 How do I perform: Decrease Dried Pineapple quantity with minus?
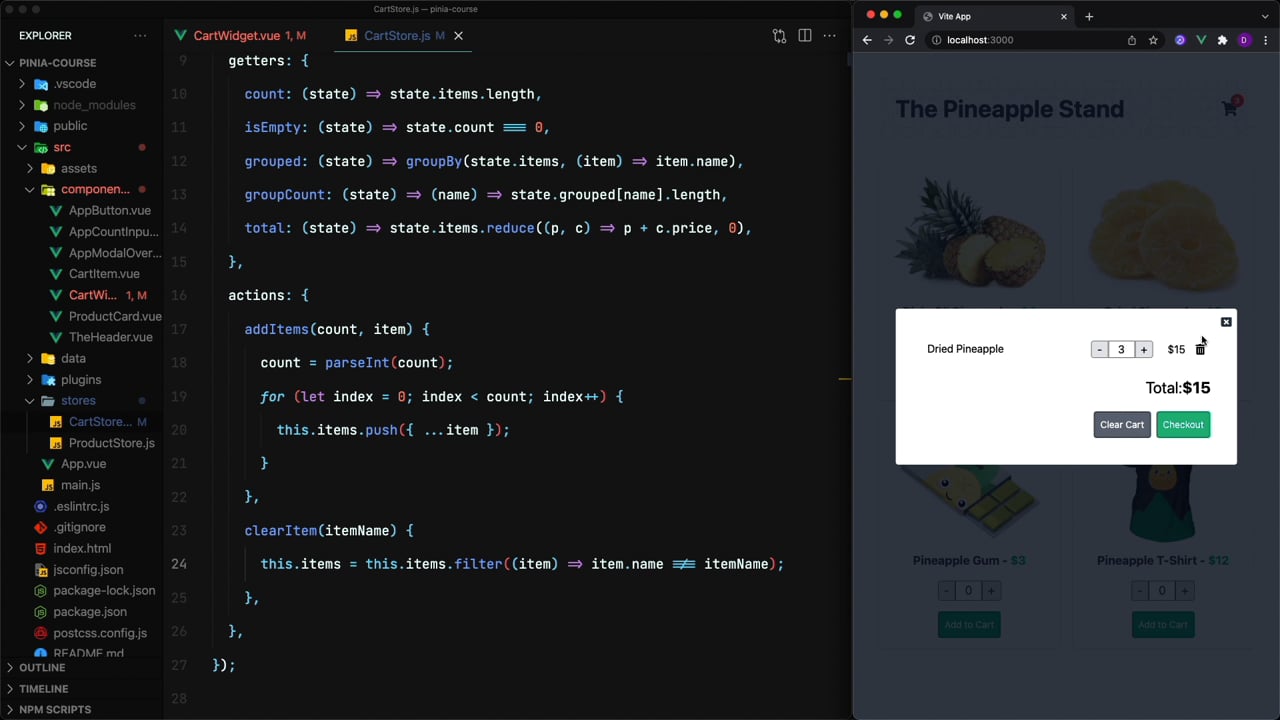(1099, 349)
